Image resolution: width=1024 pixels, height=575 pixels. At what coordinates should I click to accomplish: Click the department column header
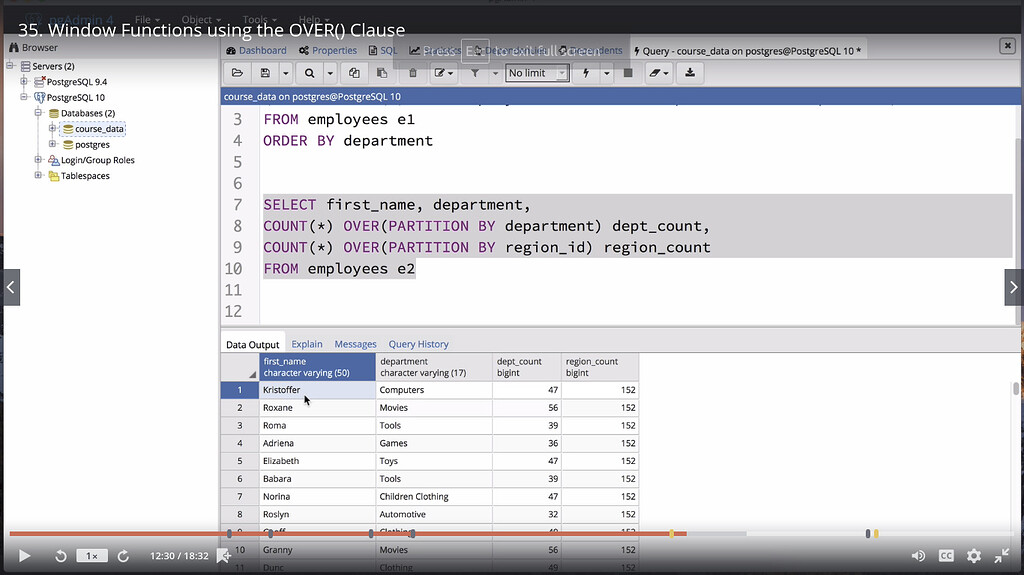[x=434, y=367]
